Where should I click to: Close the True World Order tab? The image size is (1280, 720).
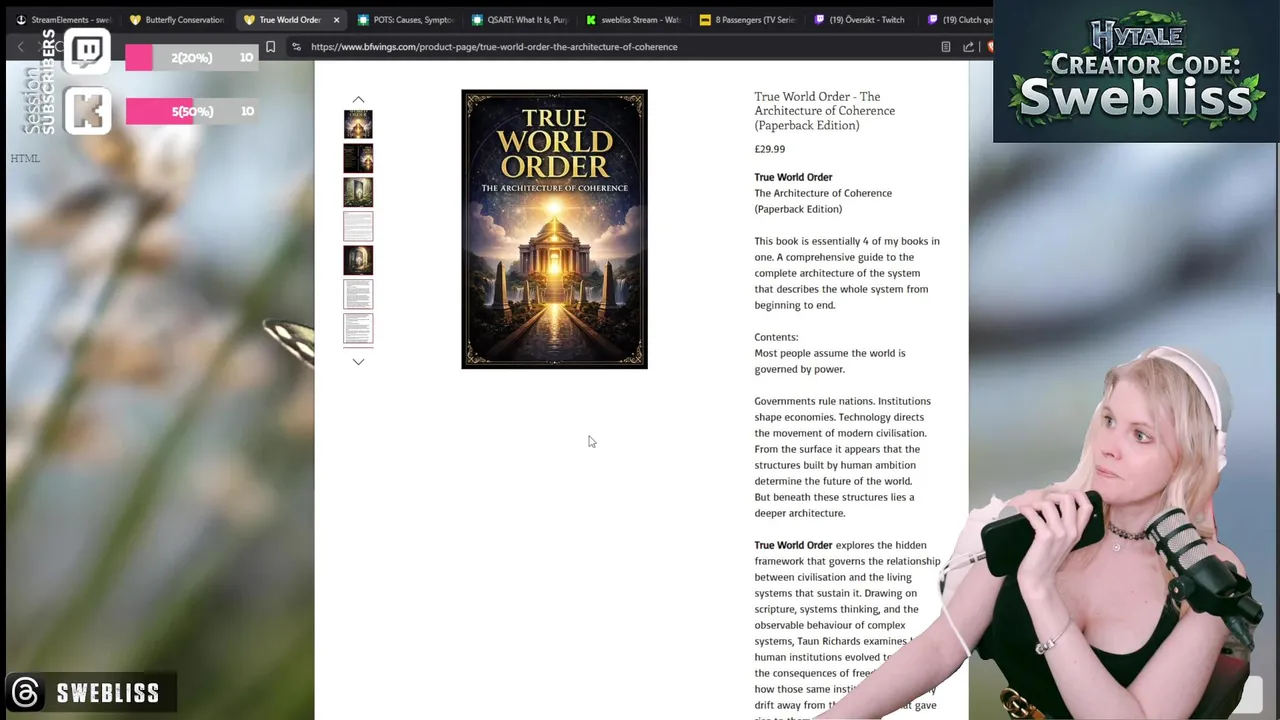coord(336,20)
